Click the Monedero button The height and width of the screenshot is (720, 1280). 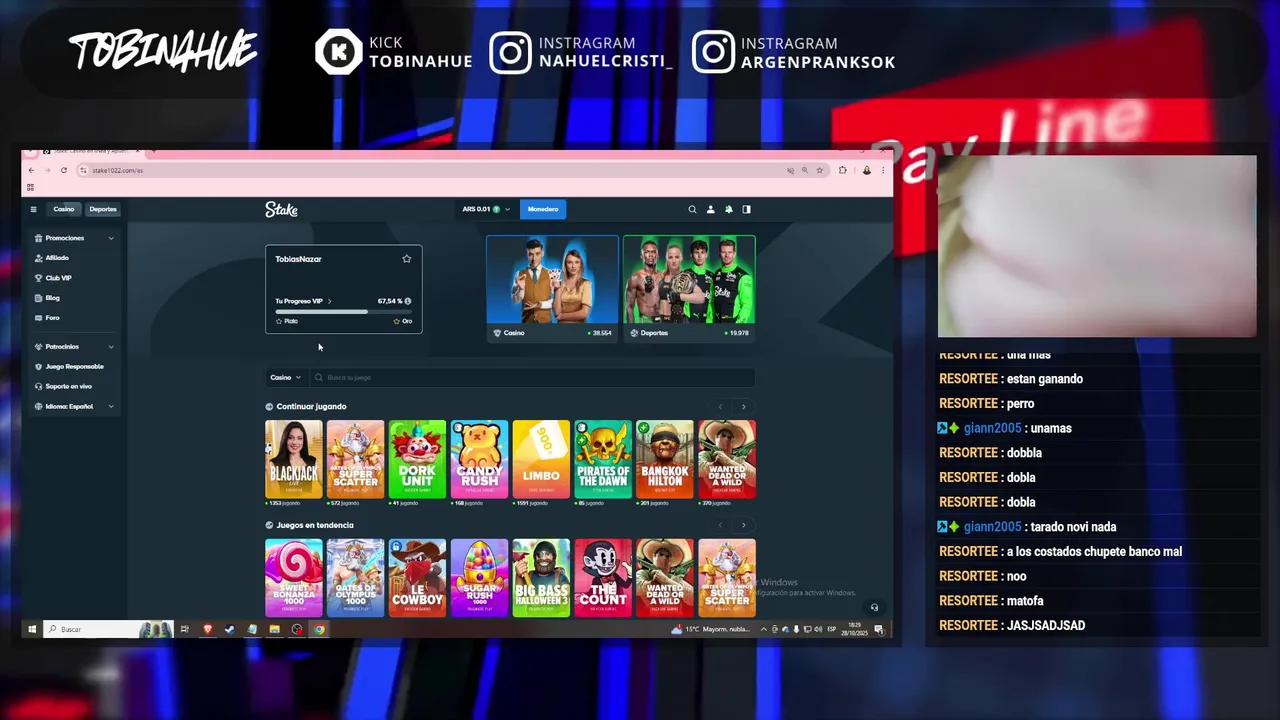tap(543, 209)
